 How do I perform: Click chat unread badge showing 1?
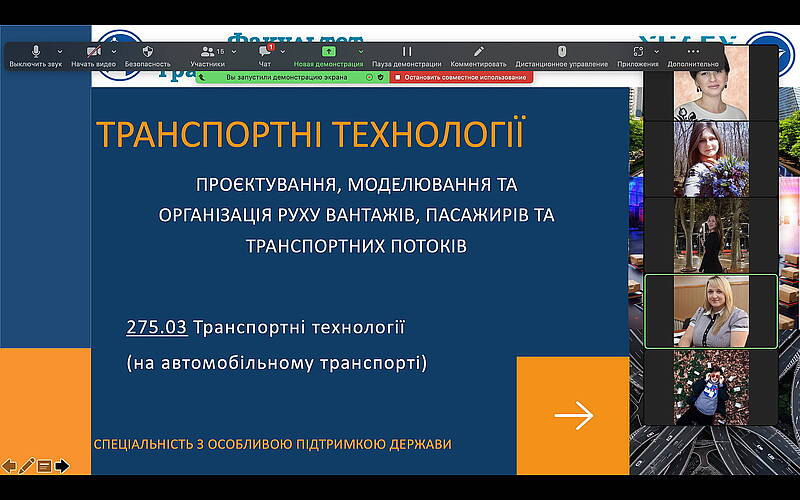[x=271, y=47]
